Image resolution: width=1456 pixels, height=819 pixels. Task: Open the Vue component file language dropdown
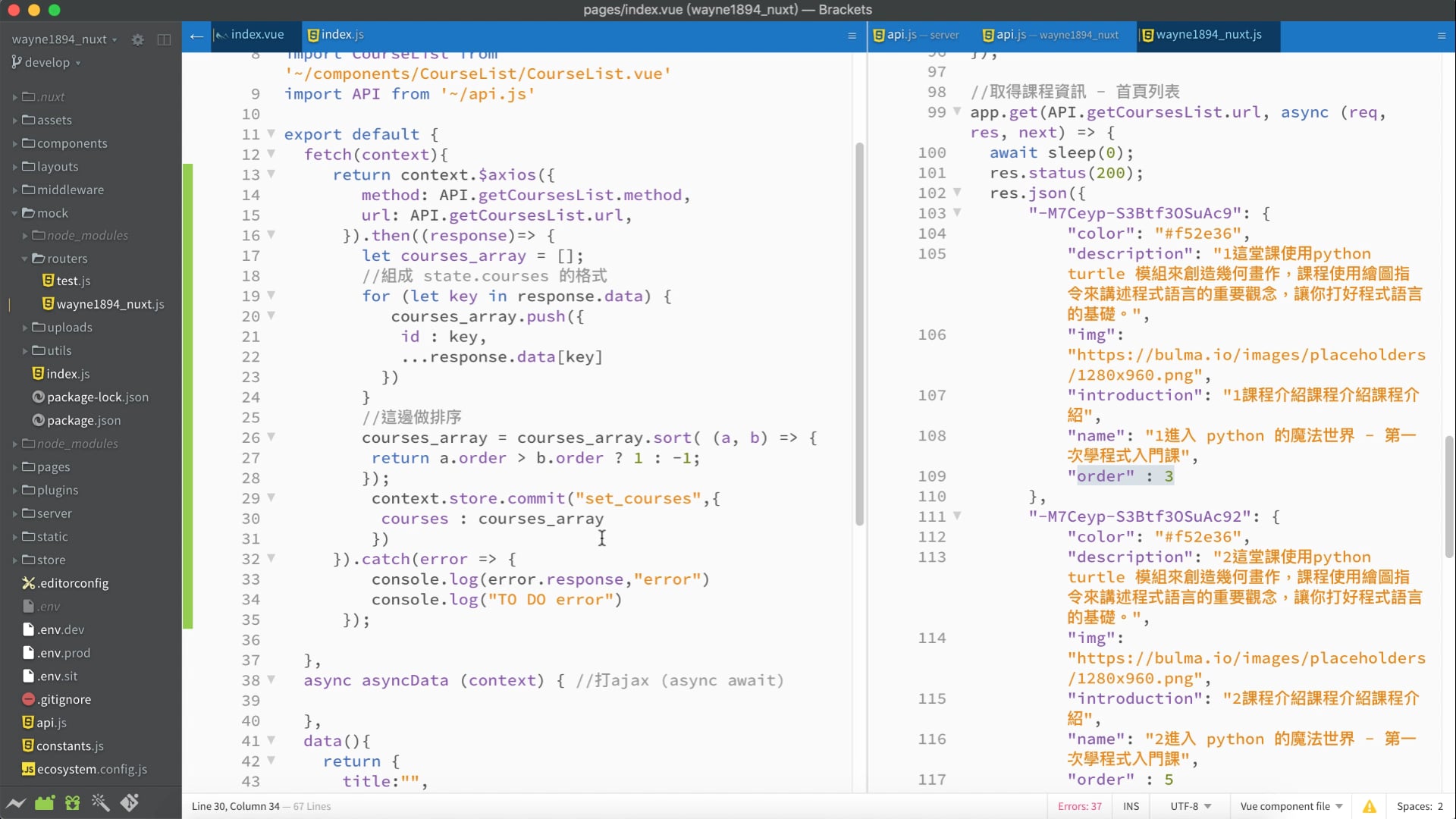[1291, 806]
